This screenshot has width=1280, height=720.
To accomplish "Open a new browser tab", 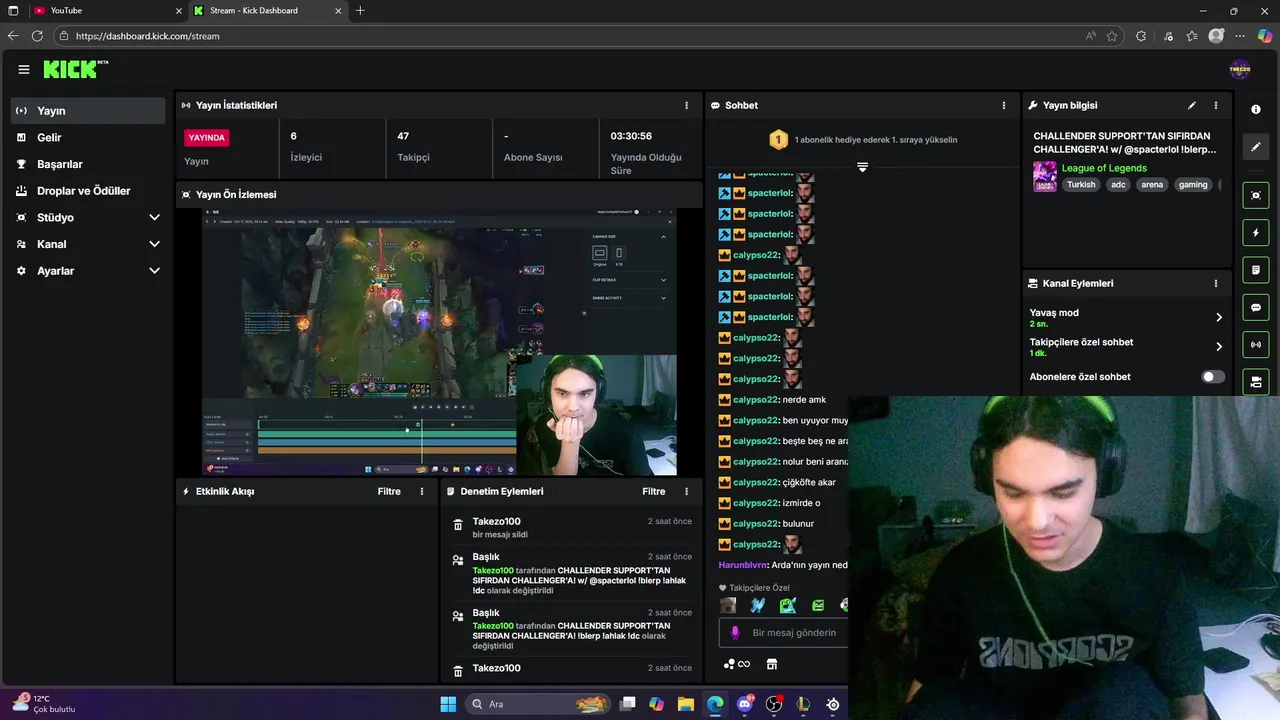I will [360, 10].
